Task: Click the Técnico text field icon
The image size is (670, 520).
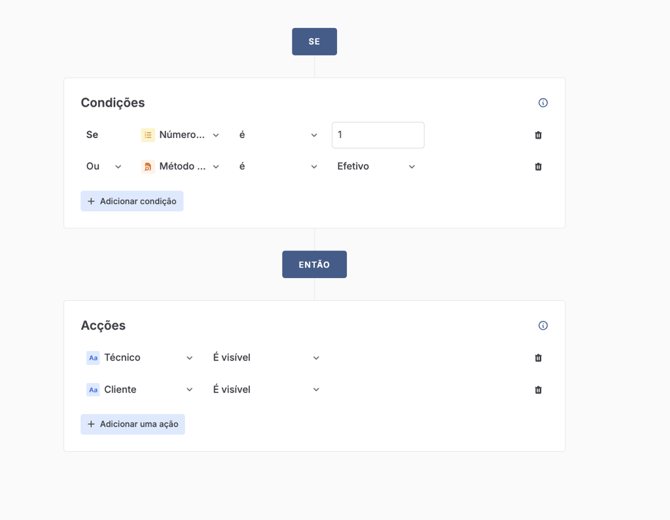Action: coord(93,358)
